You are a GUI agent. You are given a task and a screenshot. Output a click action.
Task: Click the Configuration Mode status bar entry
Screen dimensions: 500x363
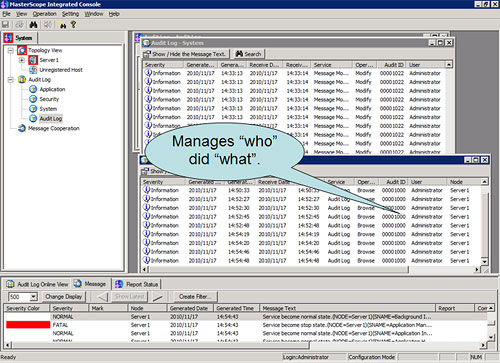click(371, 357)
